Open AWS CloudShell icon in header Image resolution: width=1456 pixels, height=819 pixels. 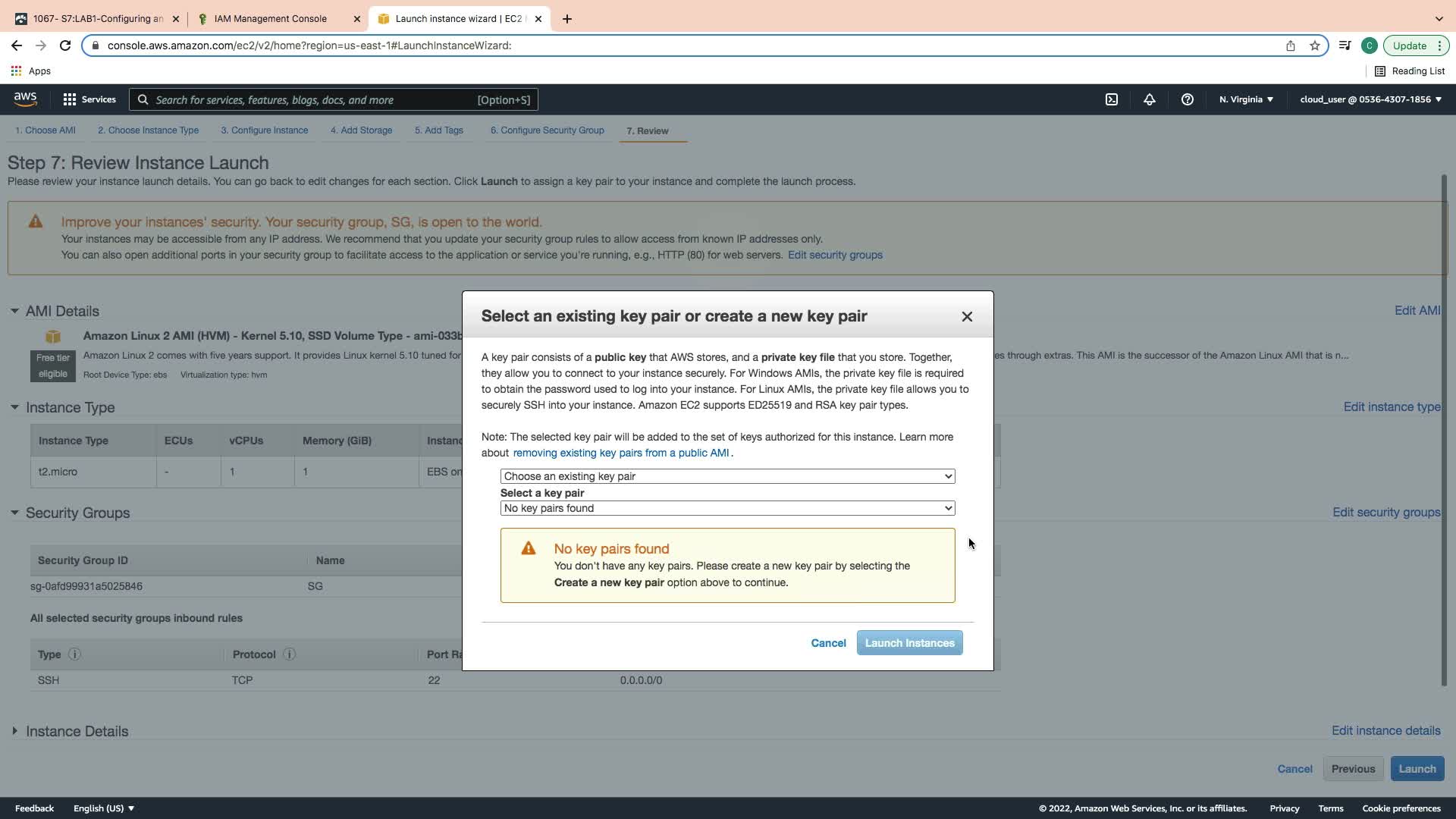click(1112, 99)
